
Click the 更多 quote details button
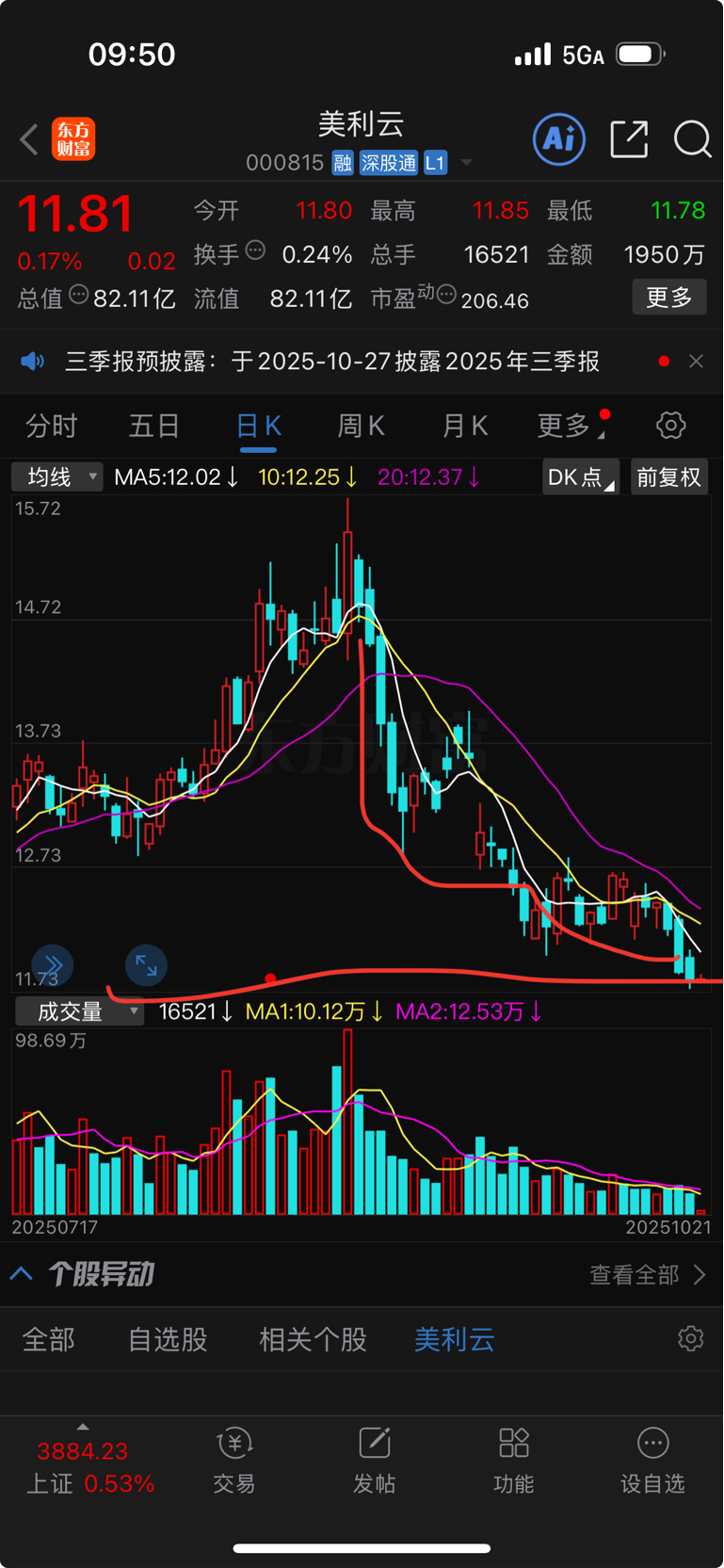669,298
